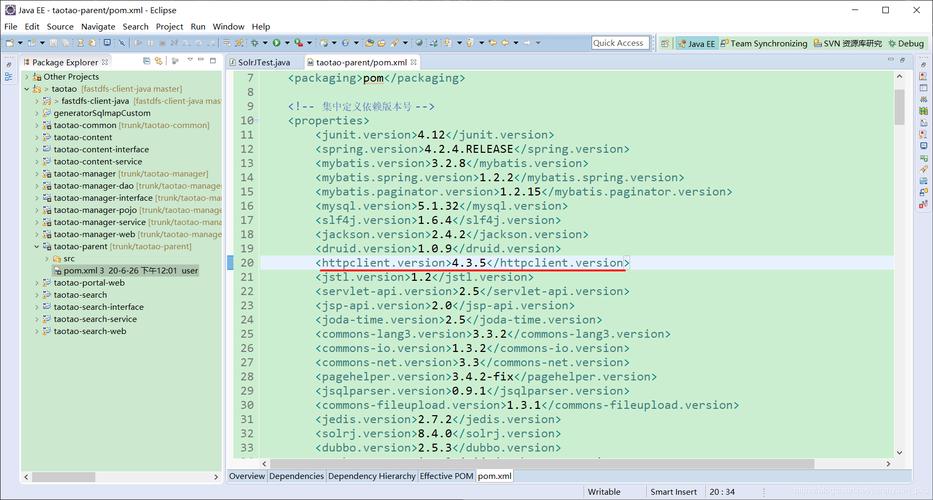Switch to the Debug perspective button

click(905, 43)
